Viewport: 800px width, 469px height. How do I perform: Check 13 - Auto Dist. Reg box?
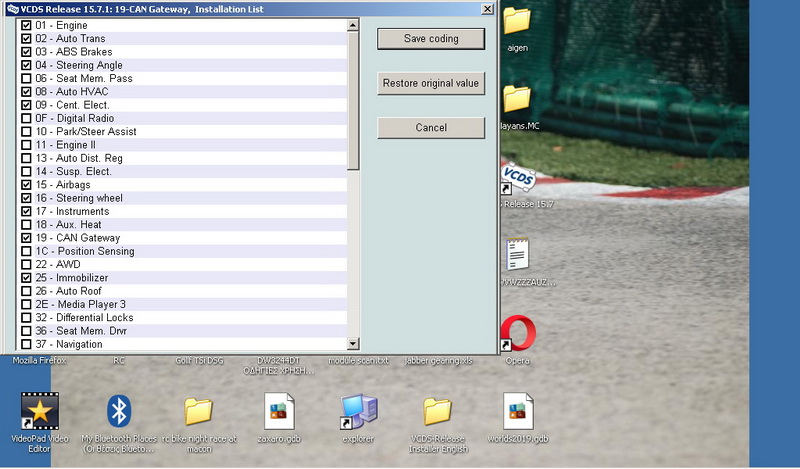click(x=26, y=158)
